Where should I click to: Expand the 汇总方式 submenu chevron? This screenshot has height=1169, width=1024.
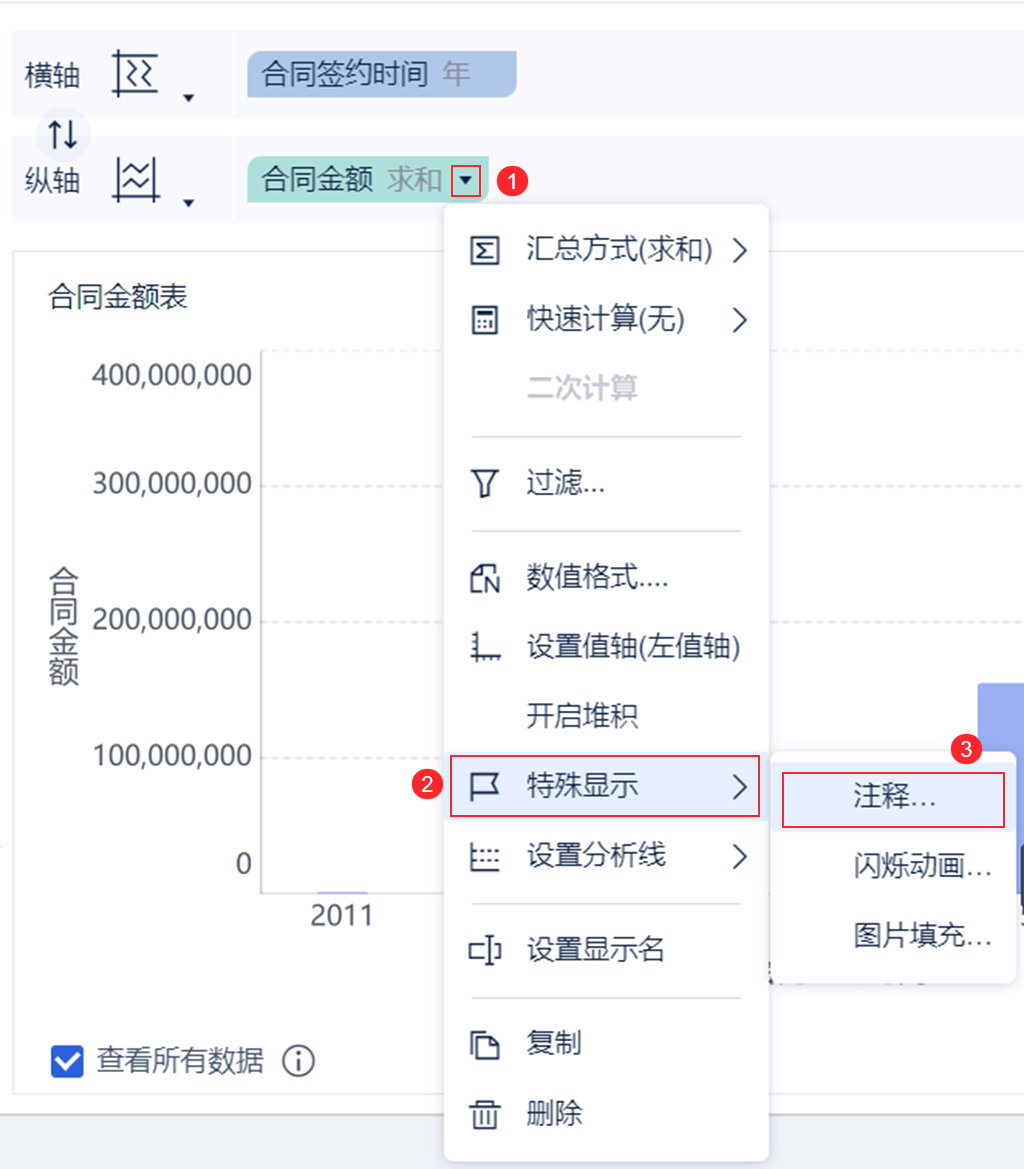[739, 250]
